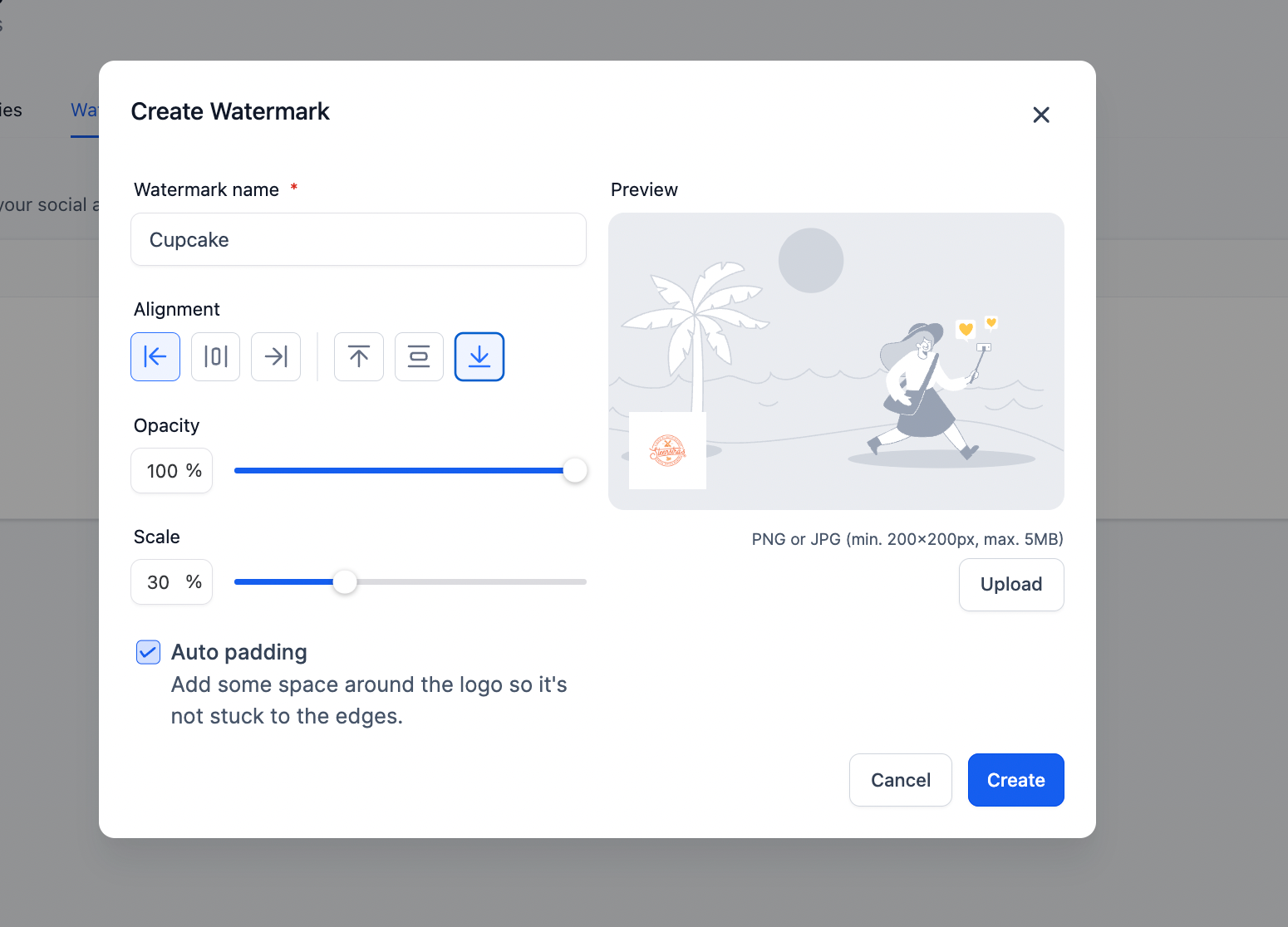Click the currently active bottom alignment toggle
The width and height of the screenshot is (1288, 927).
point(479,356)
